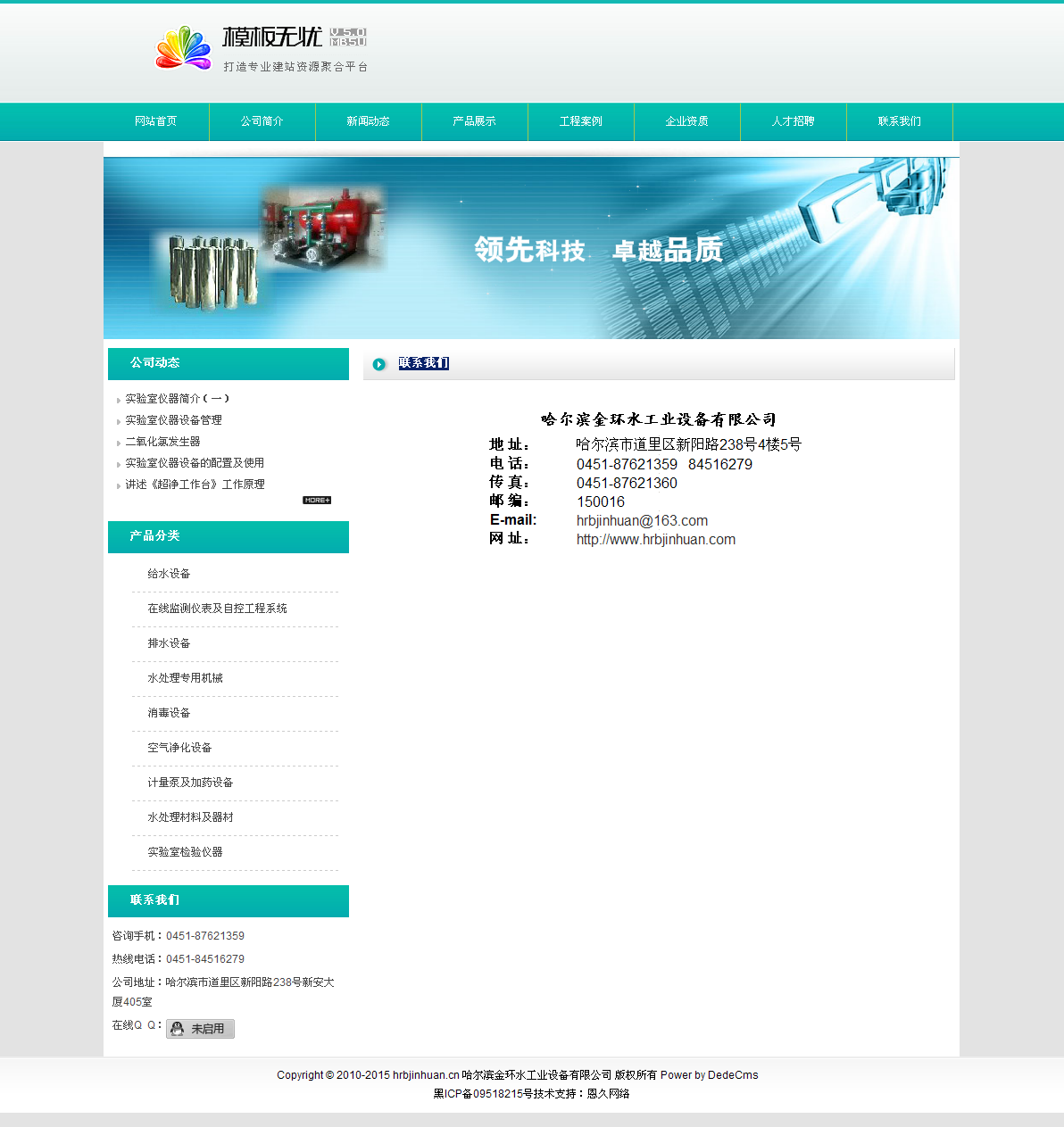Select 产品展示 in the navigation bar
This screenshot has width=1064, height=1127.
(475, 121)
